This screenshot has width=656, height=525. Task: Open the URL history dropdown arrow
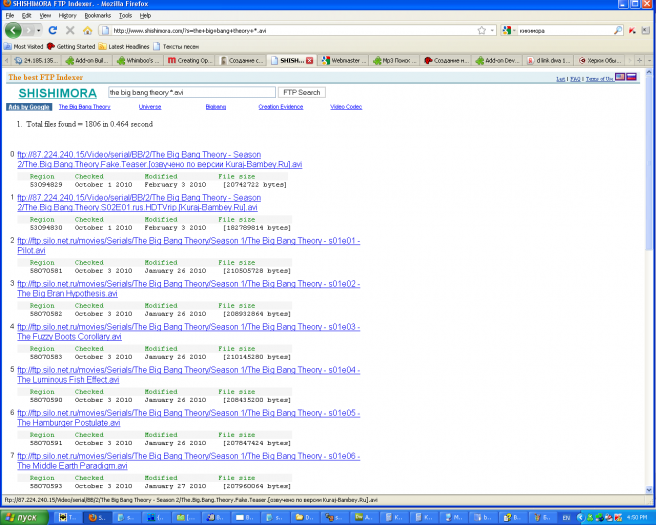click(x=492, y=31)
